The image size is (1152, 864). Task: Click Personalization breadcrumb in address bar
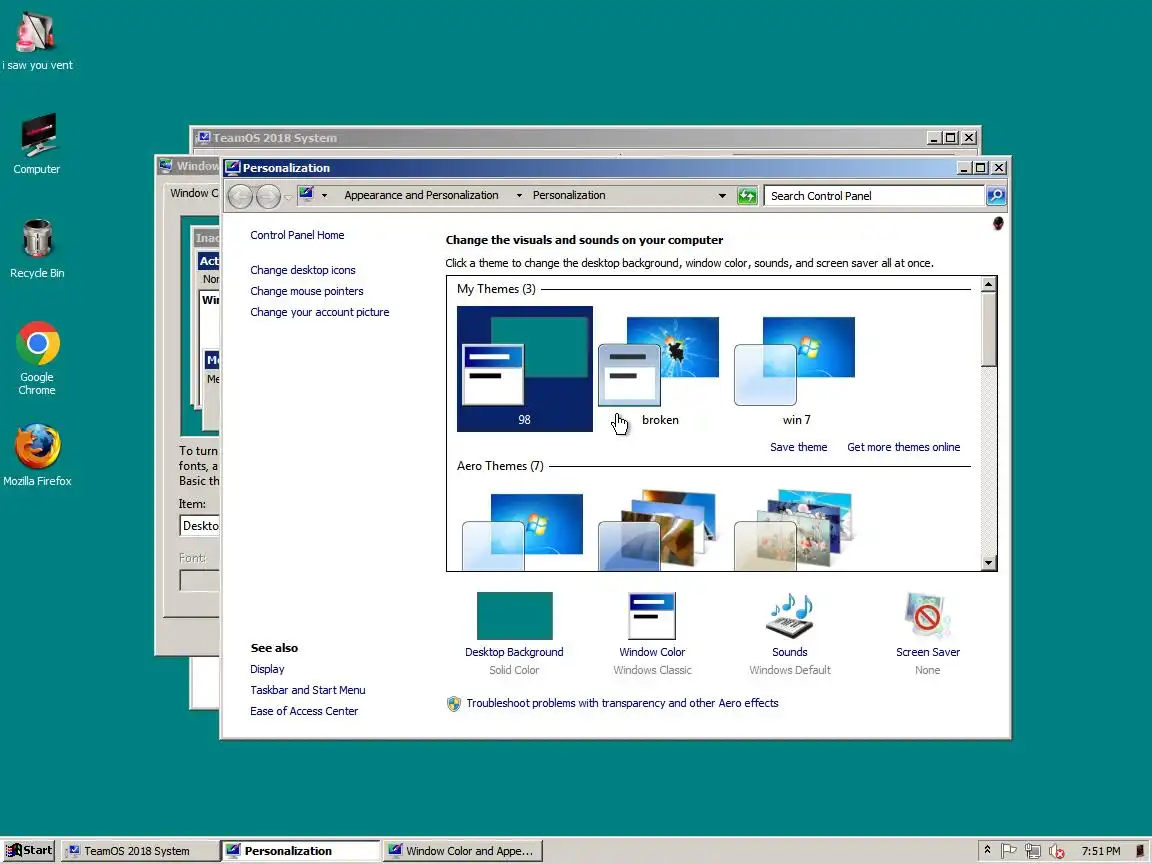[x=569, y=195]
